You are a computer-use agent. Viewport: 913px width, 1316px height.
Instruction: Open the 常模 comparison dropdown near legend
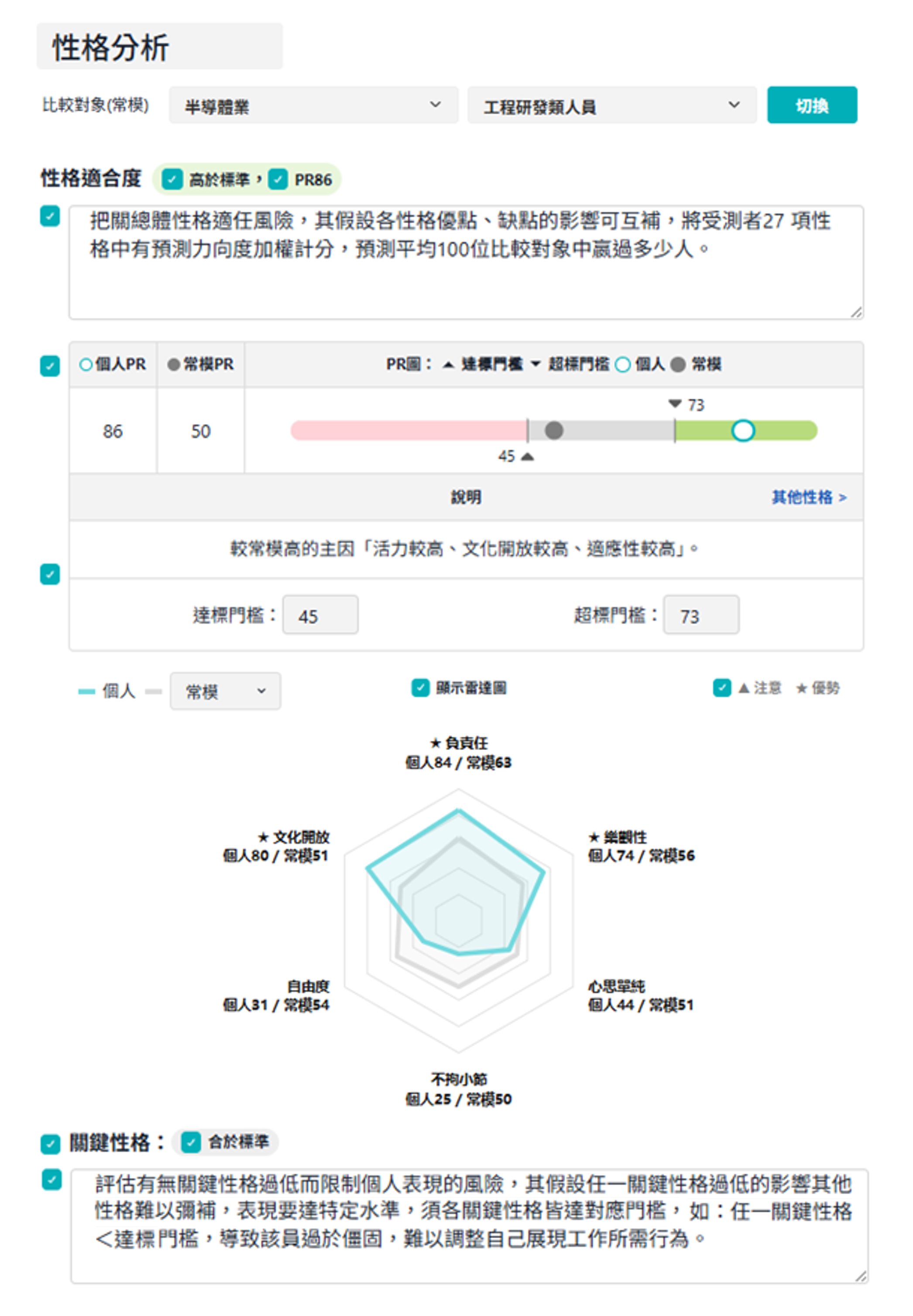pyautogui.click(x=225, y=691)
